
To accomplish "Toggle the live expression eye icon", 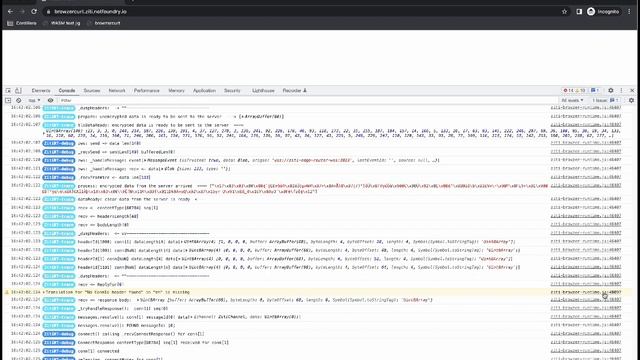I will pos(50,100).
